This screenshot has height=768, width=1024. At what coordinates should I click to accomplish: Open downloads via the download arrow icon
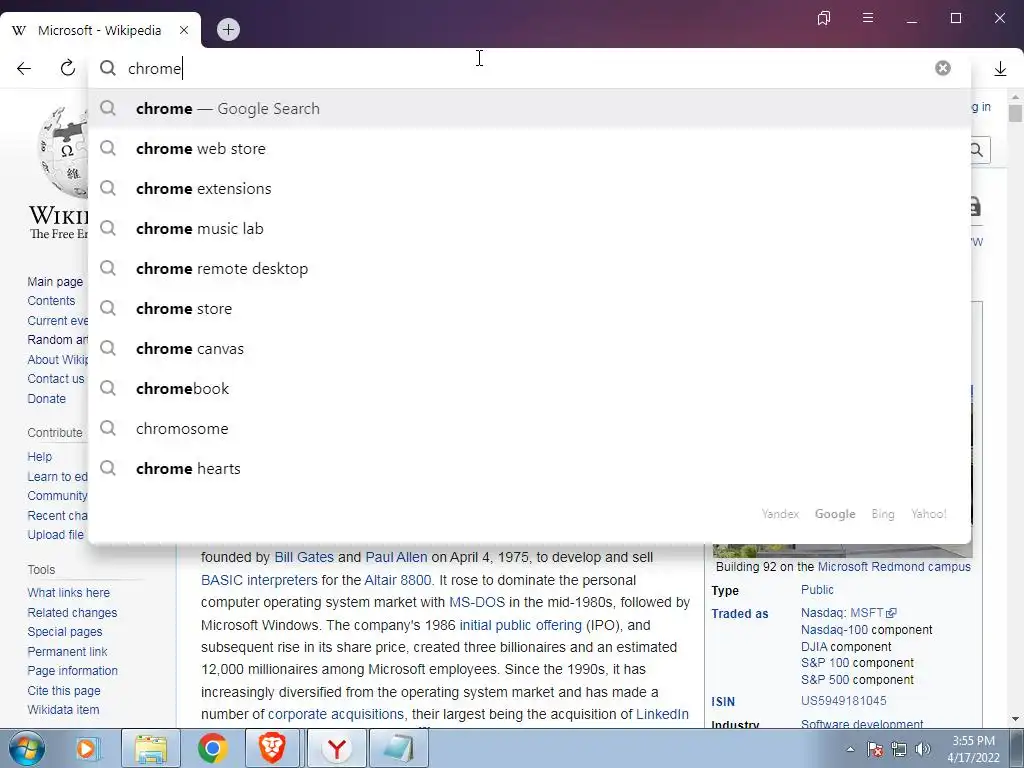coord(1000,69)
